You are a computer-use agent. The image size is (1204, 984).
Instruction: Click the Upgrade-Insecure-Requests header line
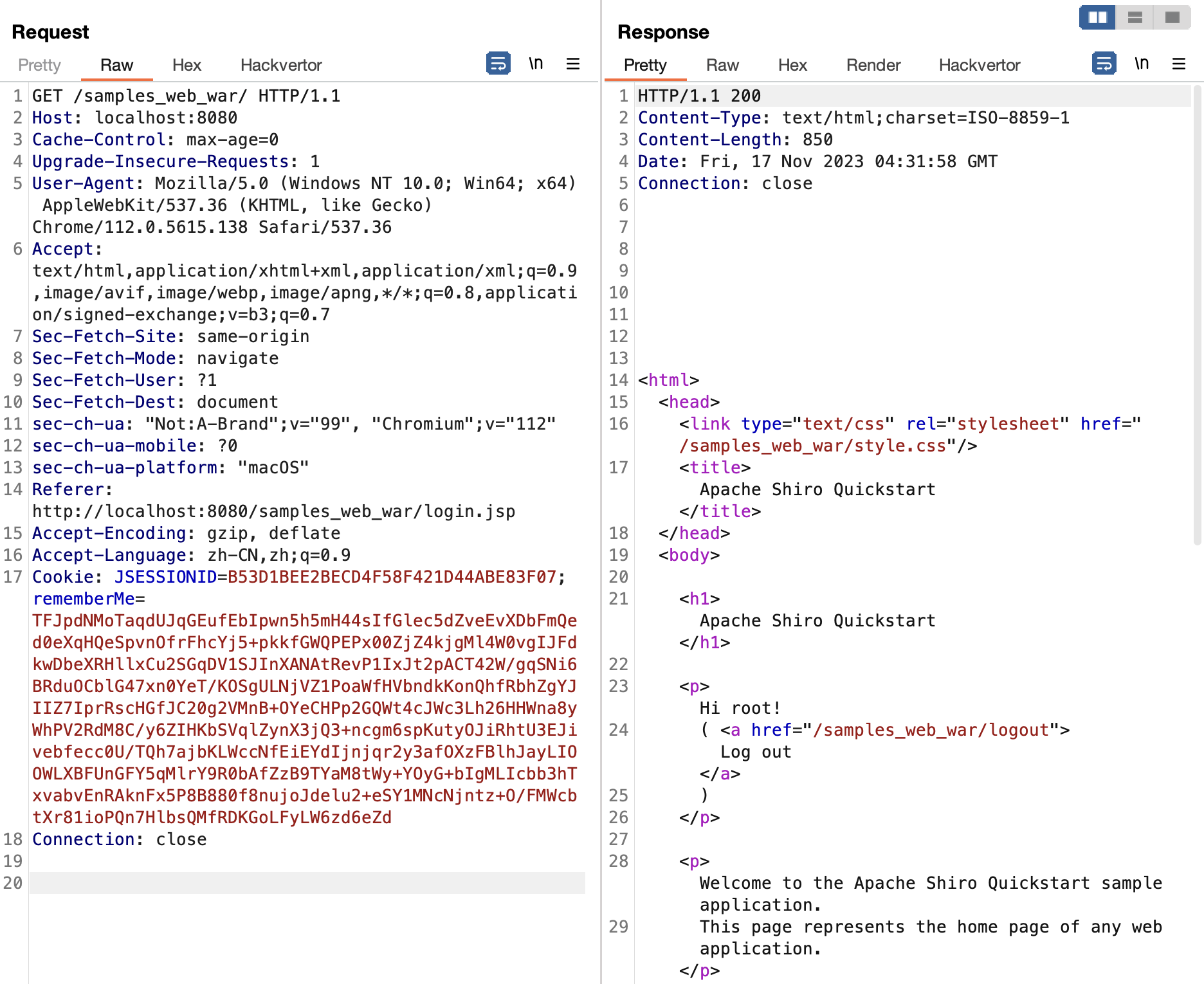tap(176, 161)
